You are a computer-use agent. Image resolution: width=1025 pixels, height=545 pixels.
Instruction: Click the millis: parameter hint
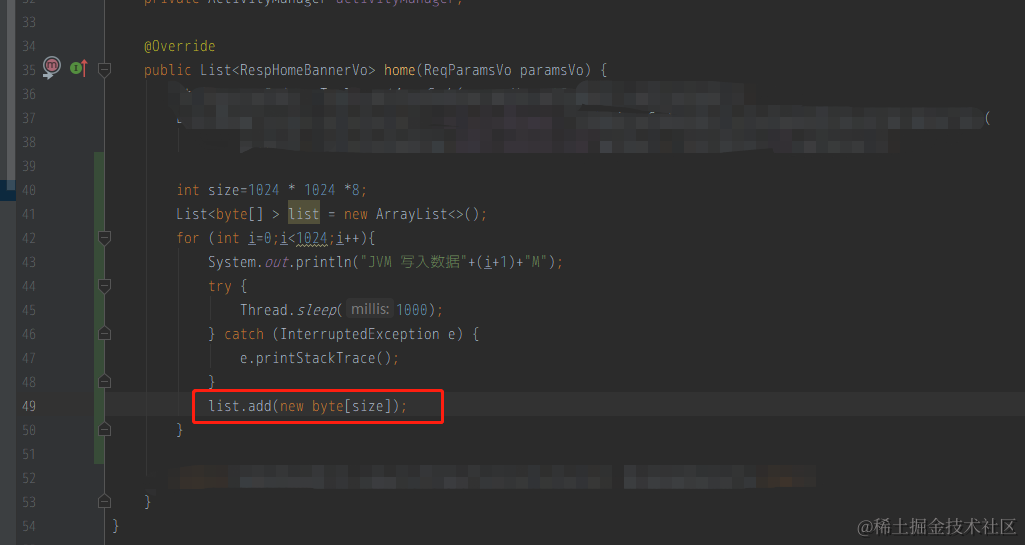370,309
